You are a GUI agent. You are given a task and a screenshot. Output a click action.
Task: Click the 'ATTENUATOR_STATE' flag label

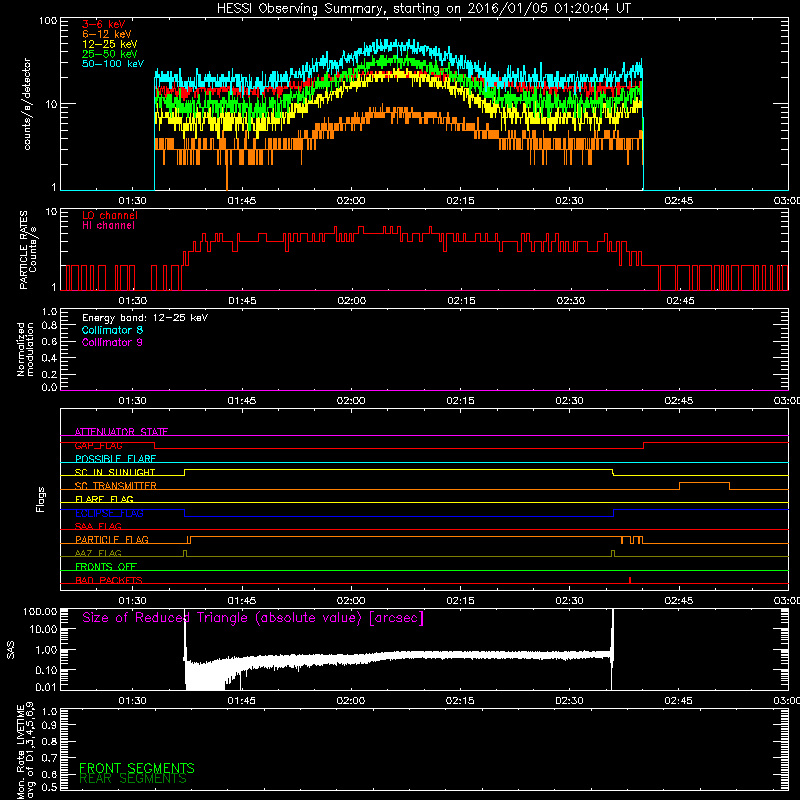pyautogui.click(x=121, y=432)
